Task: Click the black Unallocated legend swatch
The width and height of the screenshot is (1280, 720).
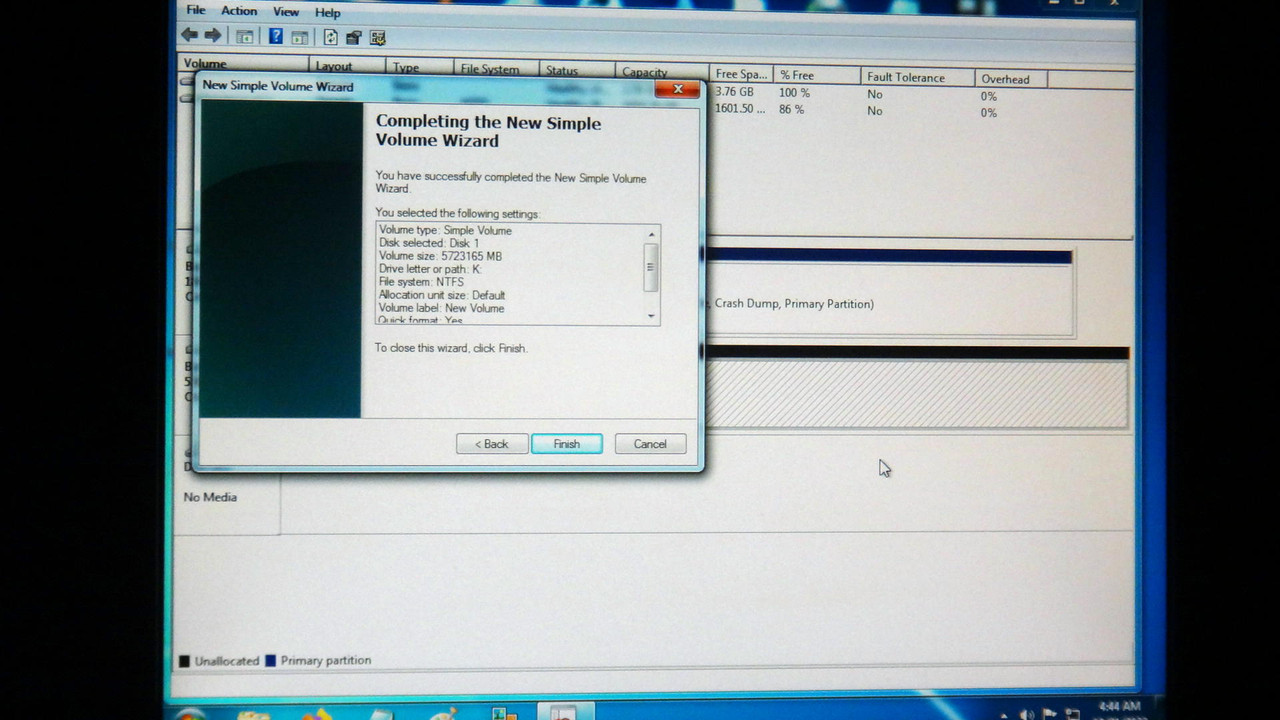Action: (x=184, y=661)
